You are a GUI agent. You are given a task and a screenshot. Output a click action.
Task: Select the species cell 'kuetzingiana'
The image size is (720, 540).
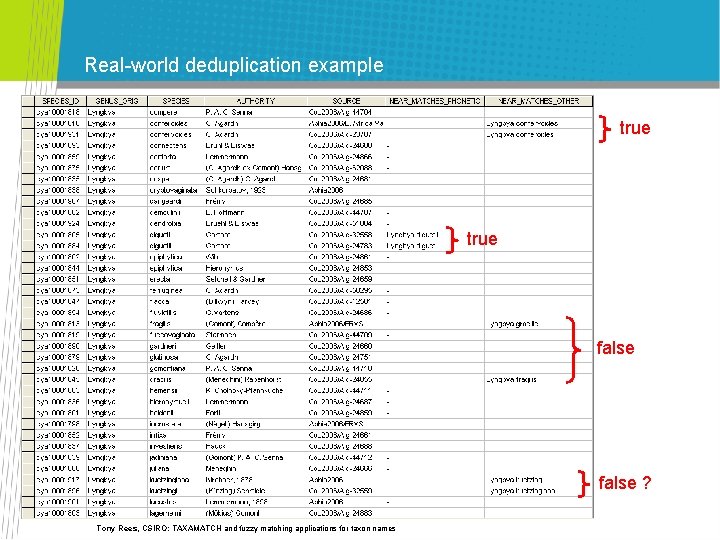pyautogui.click(x=176, y=480)
